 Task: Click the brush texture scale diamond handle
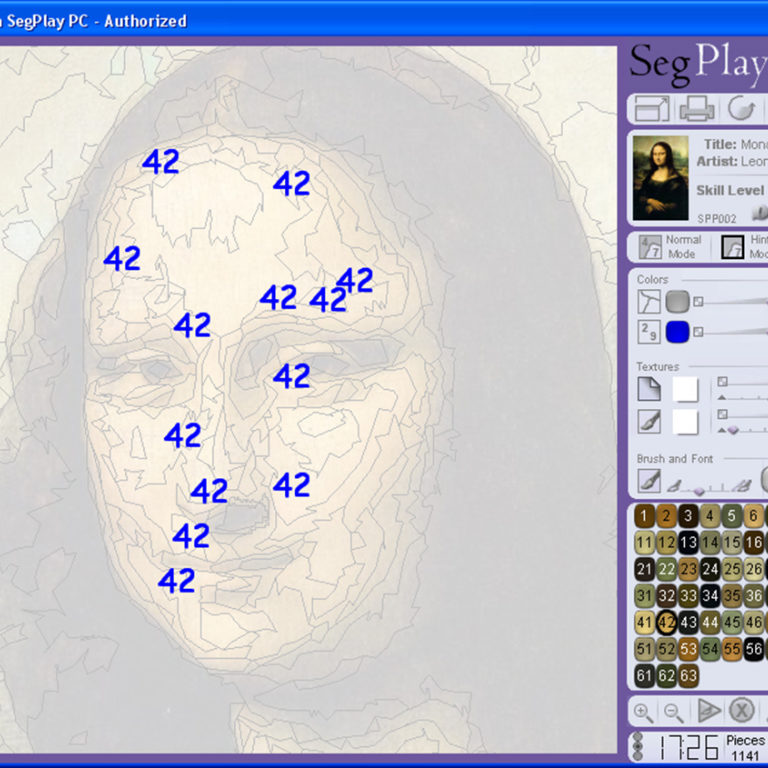tap(733, 430)
